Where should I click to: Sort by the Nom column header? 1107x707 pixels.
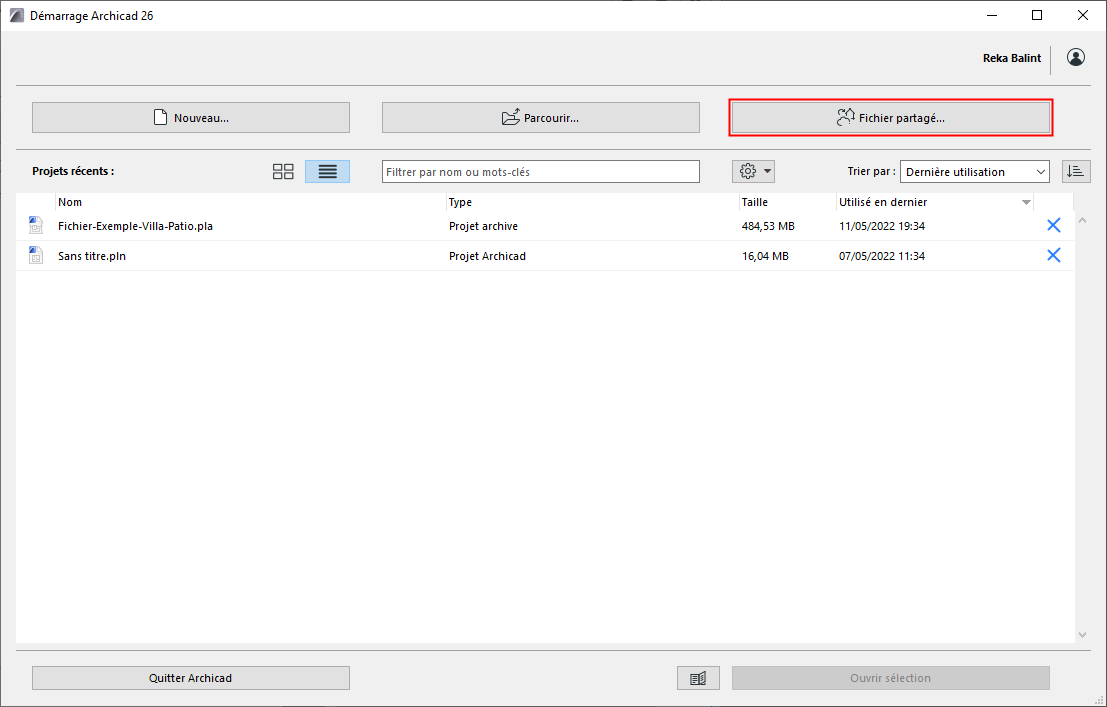click(x=251, y=202)
